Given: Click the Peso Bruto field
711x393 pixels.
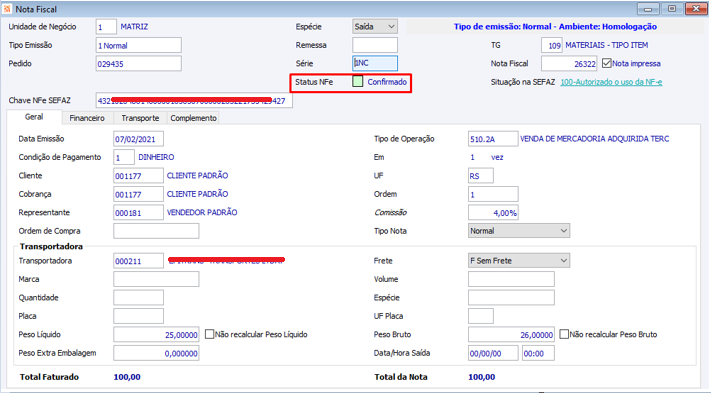Looking at the screenshot, I should click(511, 335).
